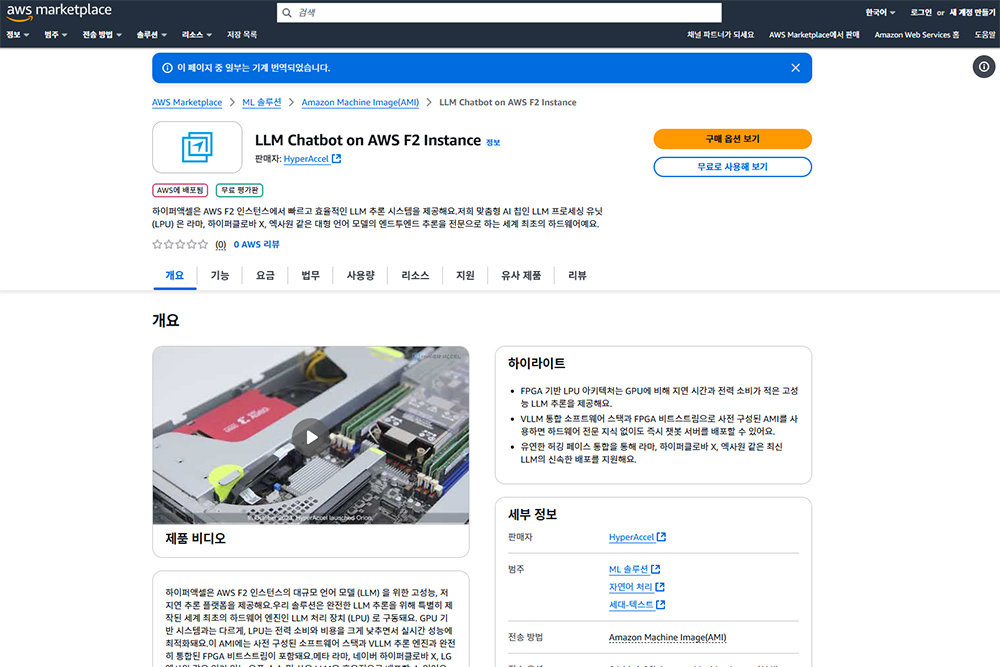Open the ML 솔루션 breadcrumb link
The height and width of the screenshot is (667, 1000).
point(261,102)
